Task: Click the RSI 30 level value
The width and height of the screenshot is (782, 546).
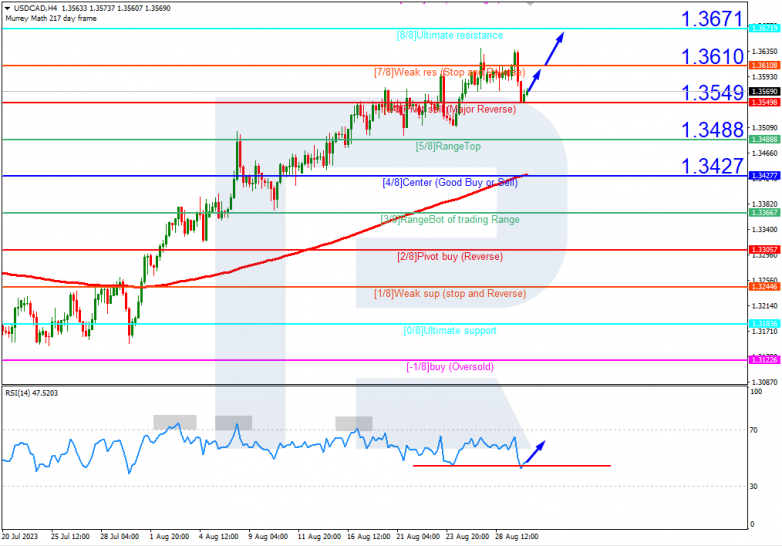Action: (754, 486)
